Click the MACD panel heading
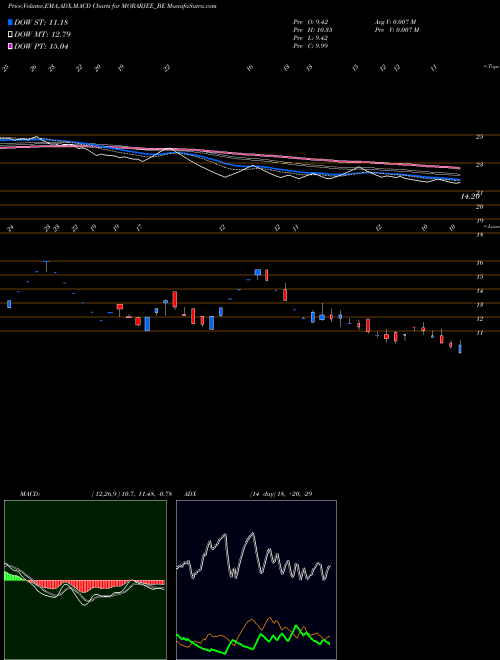500x660 pixels. coord(29,494)
